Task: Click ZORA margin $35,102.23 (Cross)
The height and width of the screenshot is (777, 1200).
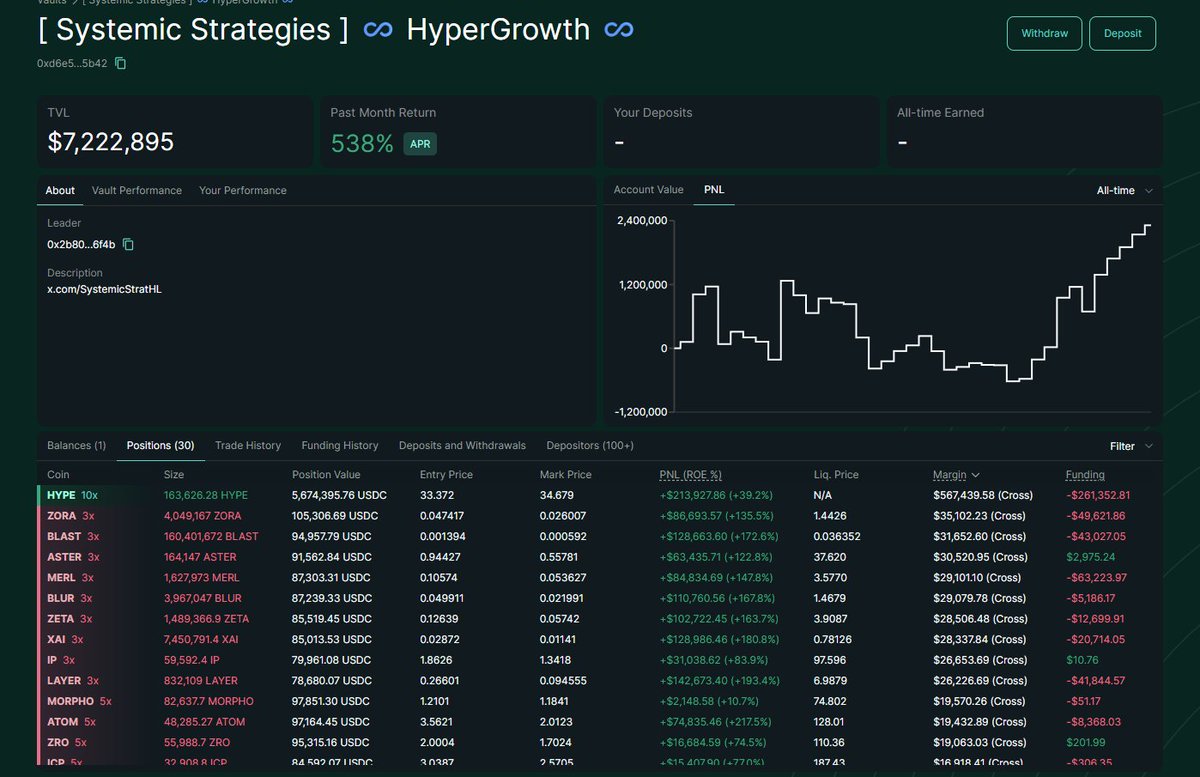Action: point(980,516)
